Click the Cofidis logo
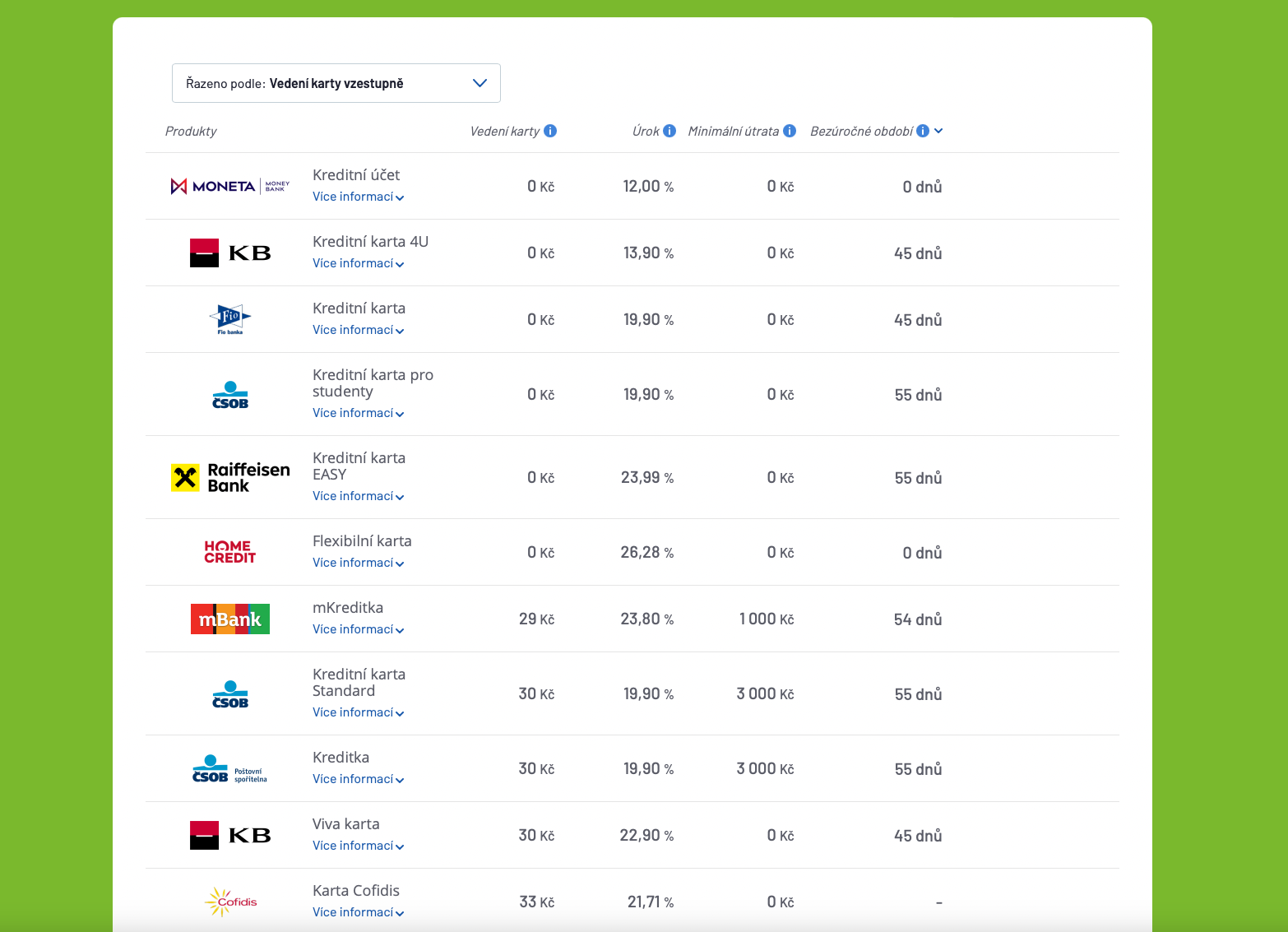1288x932 pixels. click(x=230, y=902)
